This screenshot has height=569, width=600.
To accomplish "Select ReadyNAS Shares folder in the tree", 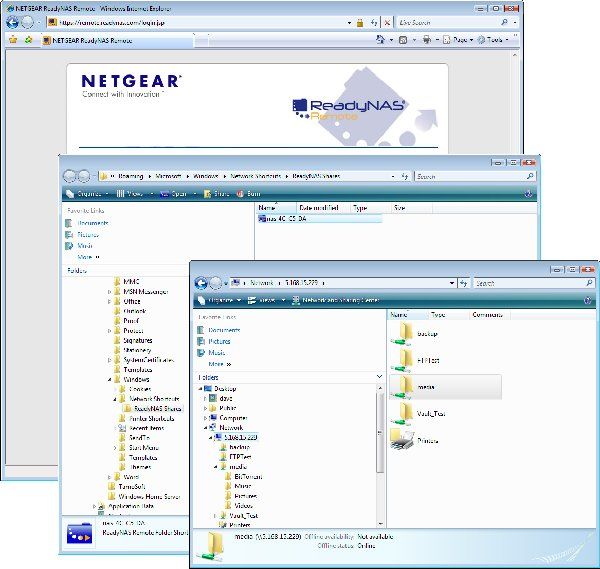I will [157, 409].
